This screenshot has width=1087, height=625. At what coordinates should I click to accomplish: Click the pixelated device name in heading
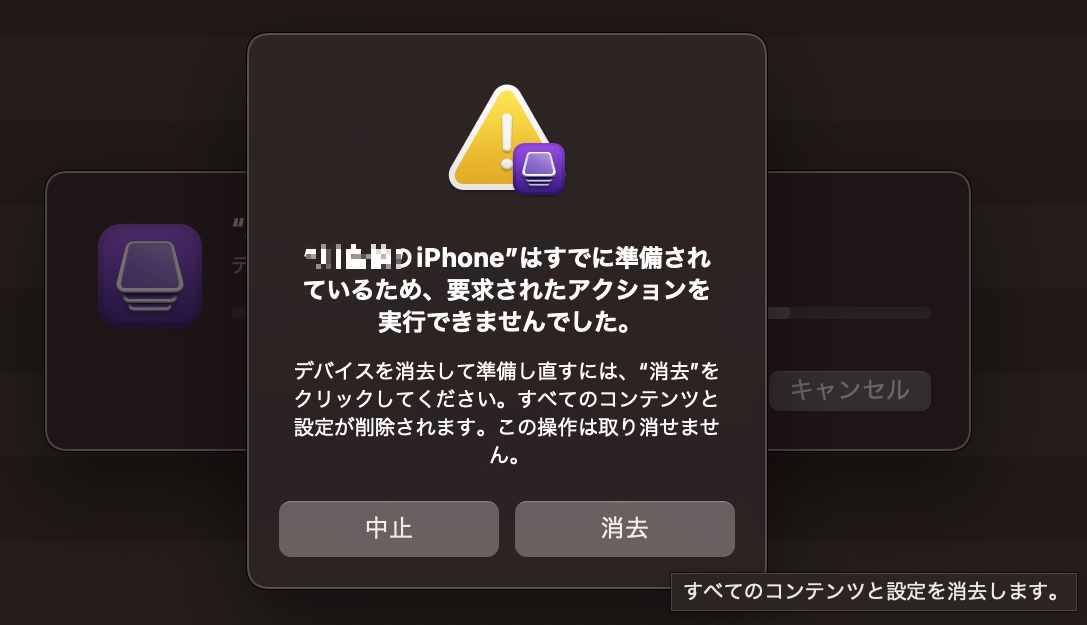pyautogui.click(x=358, y=258)
